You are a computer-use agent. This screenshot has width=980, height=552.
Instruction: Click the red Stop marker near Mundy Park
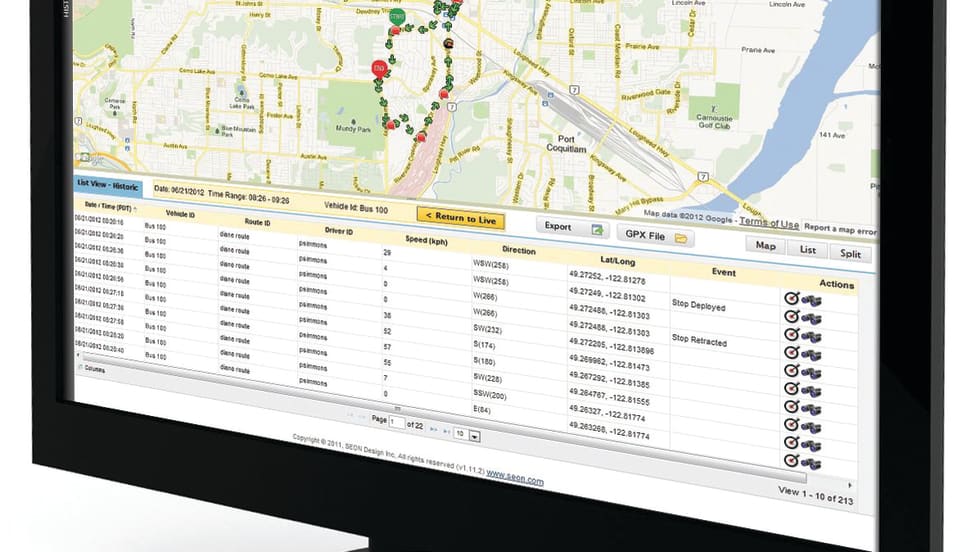coord(379,68)
